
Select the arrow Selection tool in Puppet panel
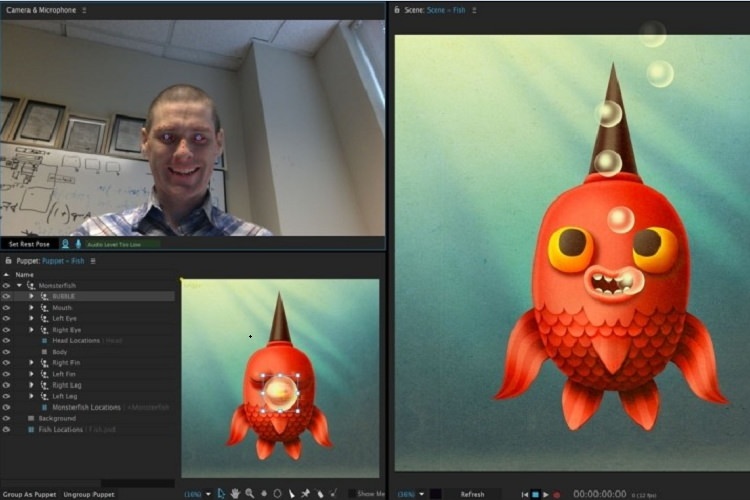pos(221,493)
